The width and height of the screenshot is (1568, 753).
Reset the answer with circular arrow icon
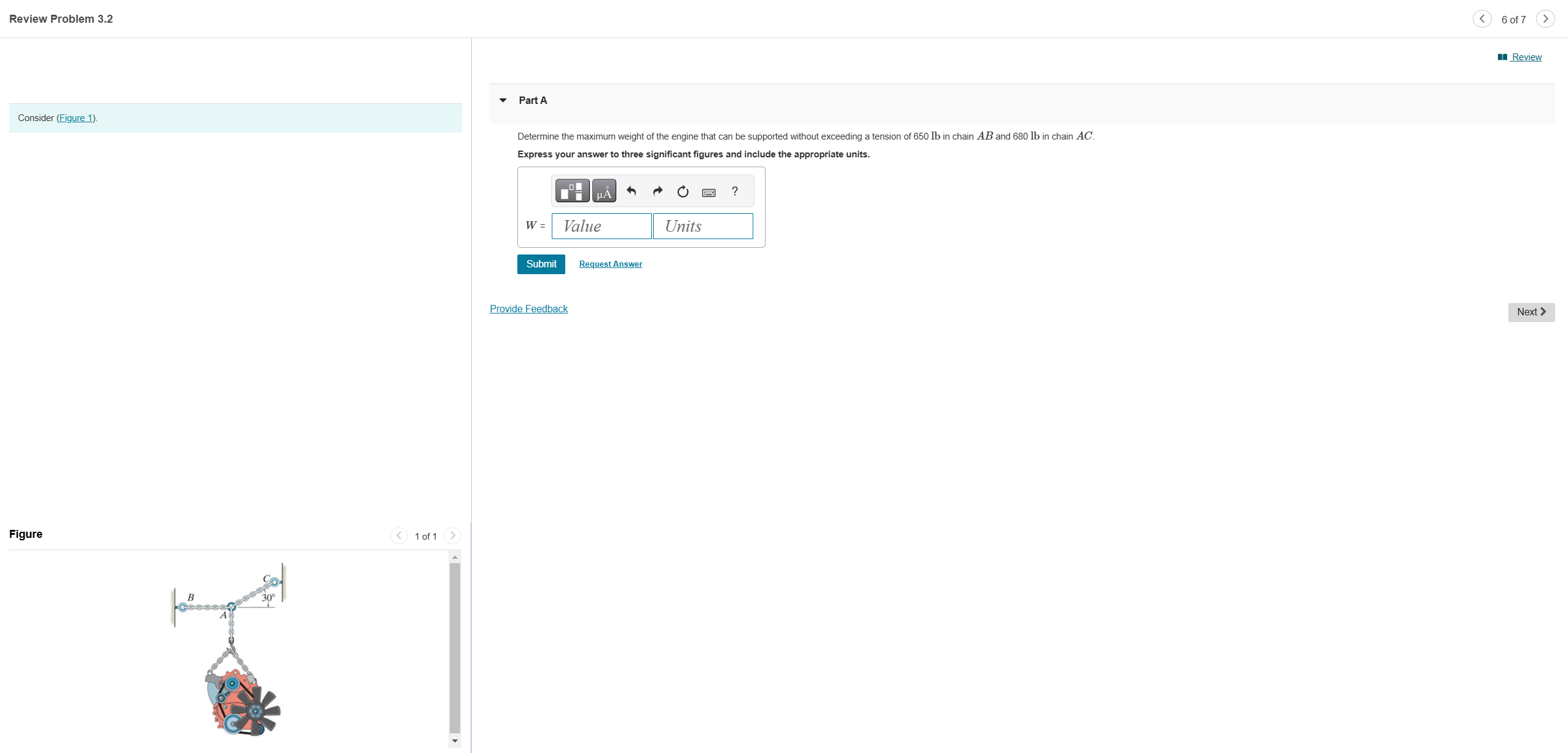683,192
